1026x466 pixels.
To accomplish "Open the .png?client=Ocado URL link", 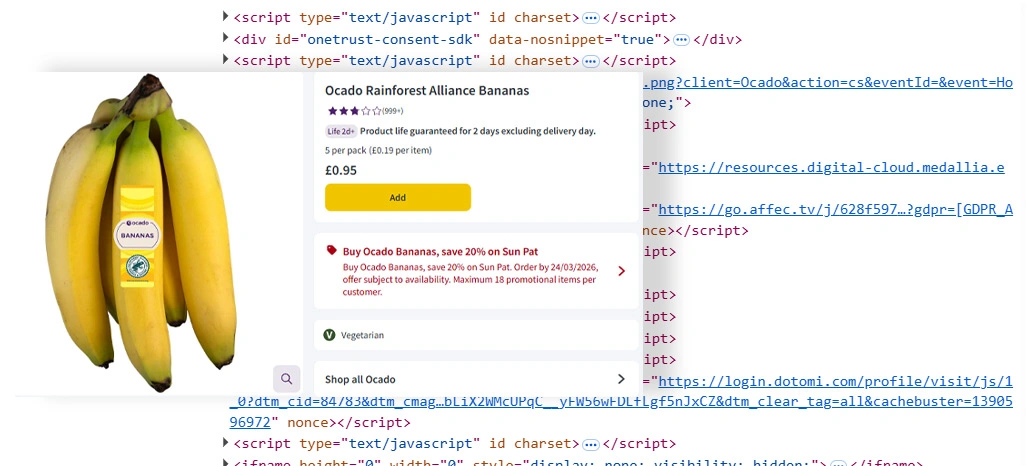I will (828, 82).
